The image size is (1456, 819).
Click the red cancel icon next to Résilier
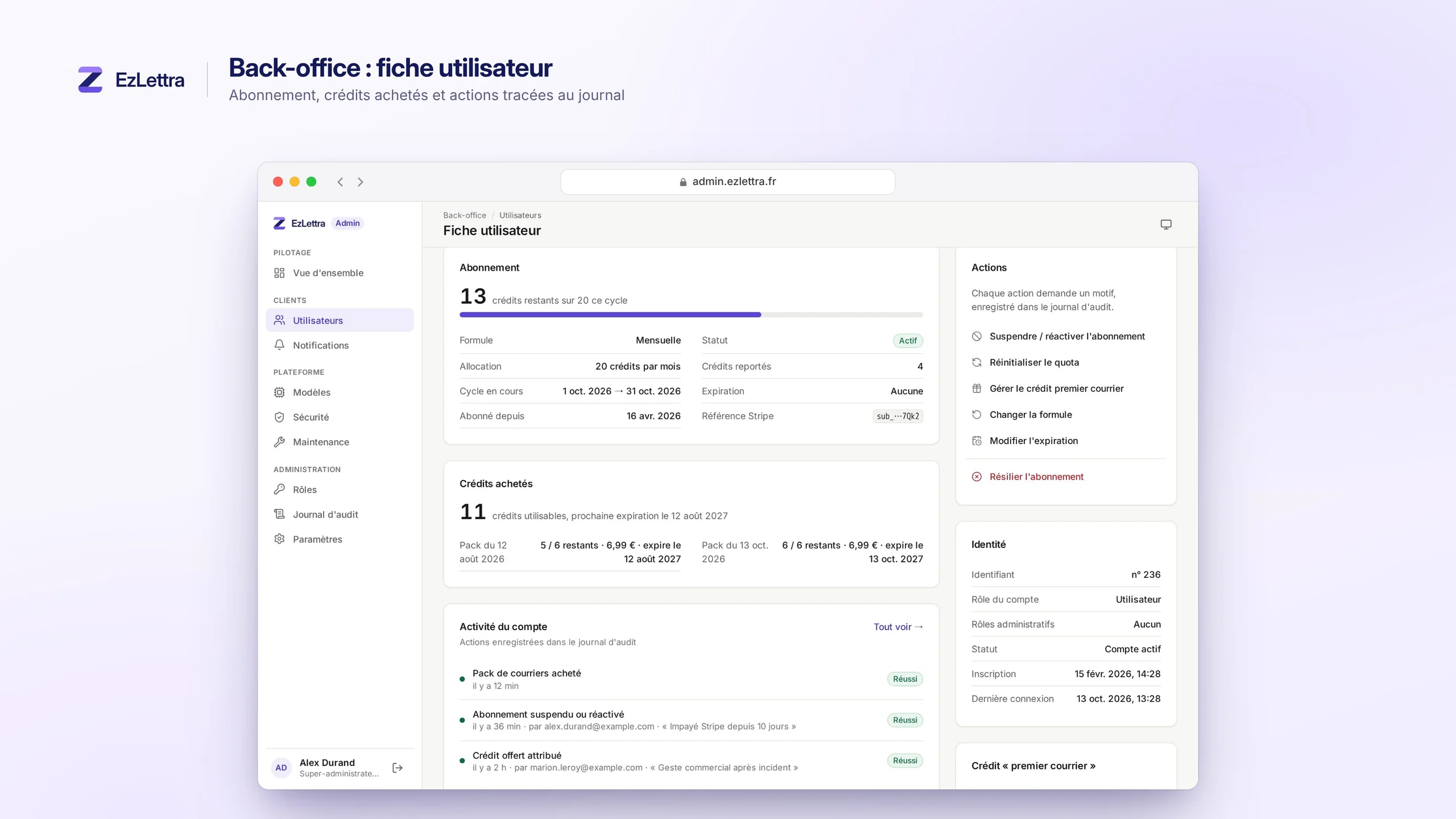(x=977, y=477)
